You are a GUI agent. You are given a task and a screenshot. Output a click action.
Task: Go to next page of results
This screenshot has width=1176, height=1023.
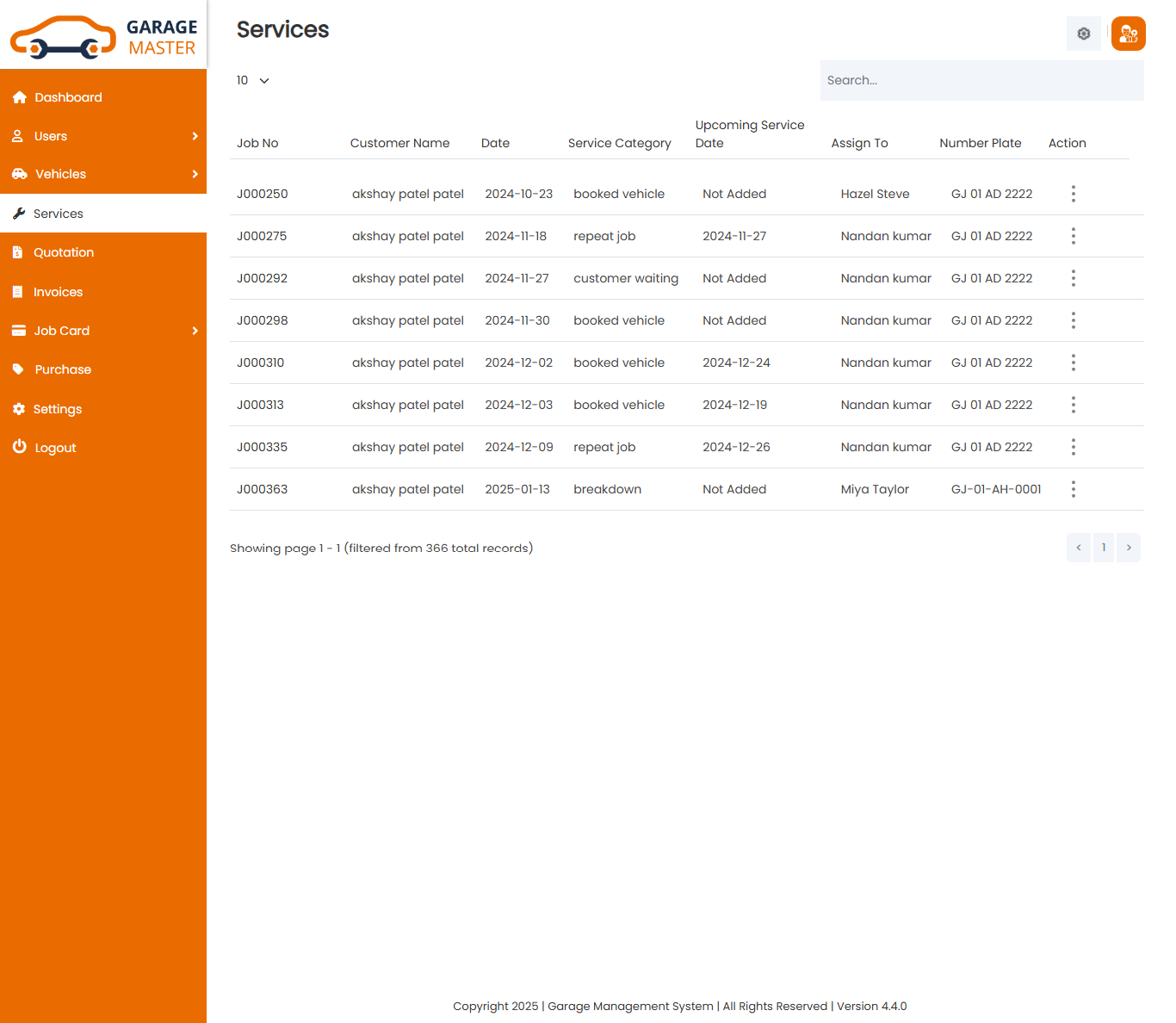pos(1128,548)
